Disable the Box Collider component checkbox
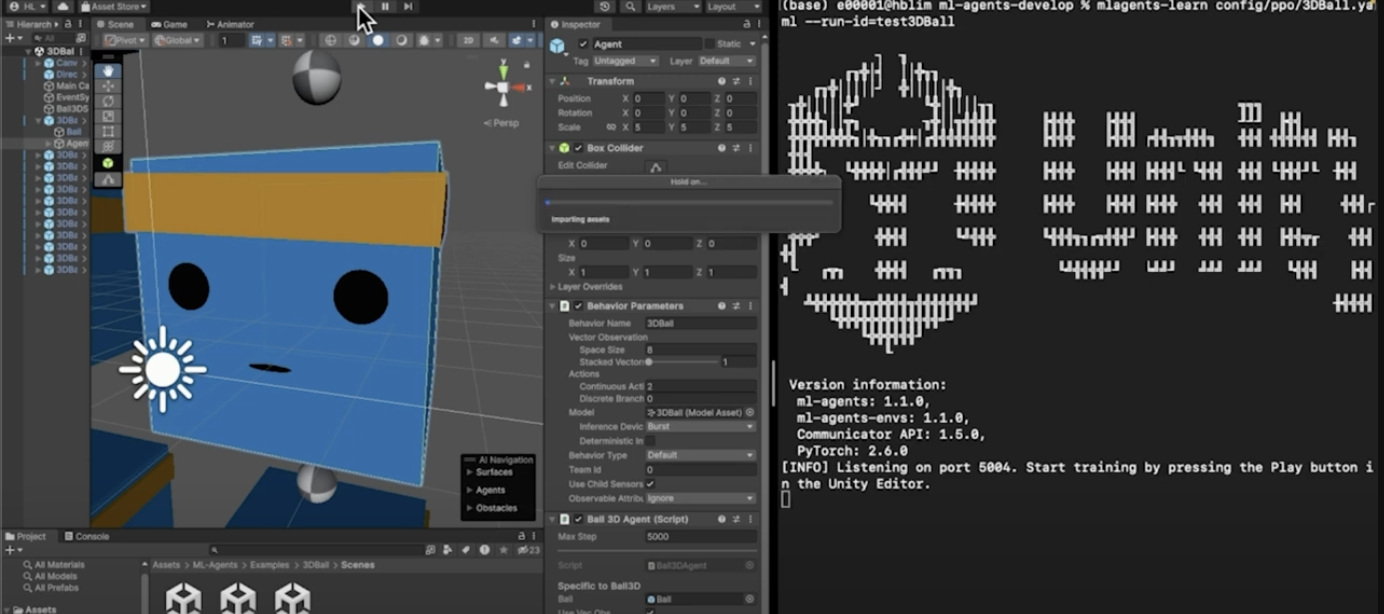The width and height of the screenshot is (1384, 614). (x=578, y=148)
